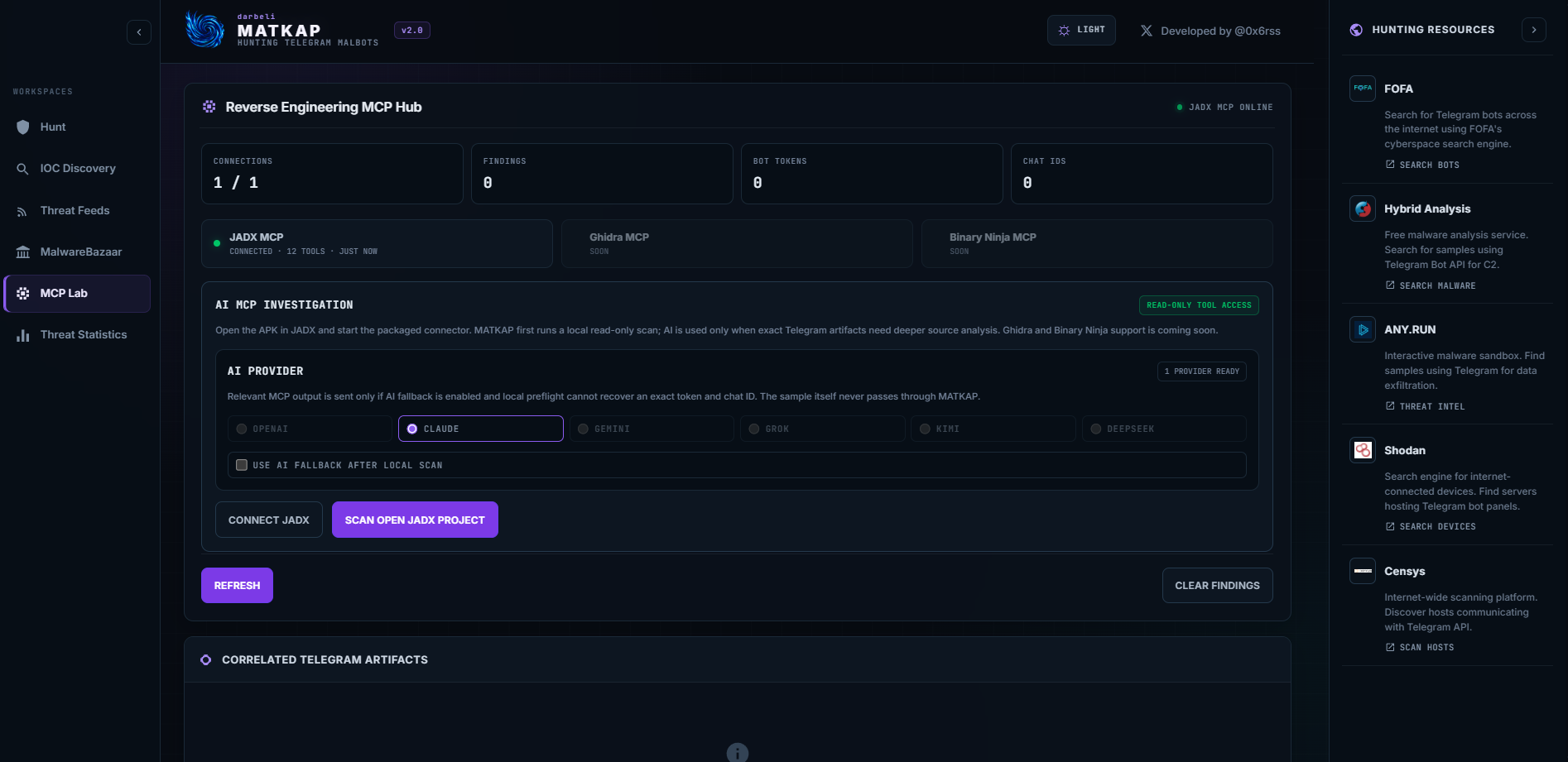Open the IOC Discovery workspace
Image resolution: width=1568 pixels, height=762 pixels.
(77, 169)
